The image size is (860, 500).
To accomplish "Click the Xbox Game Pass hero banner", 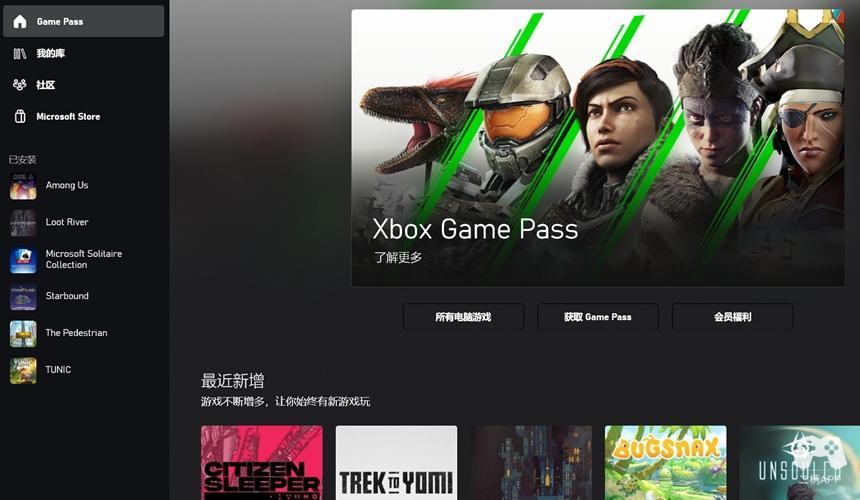I will point(598,148).
